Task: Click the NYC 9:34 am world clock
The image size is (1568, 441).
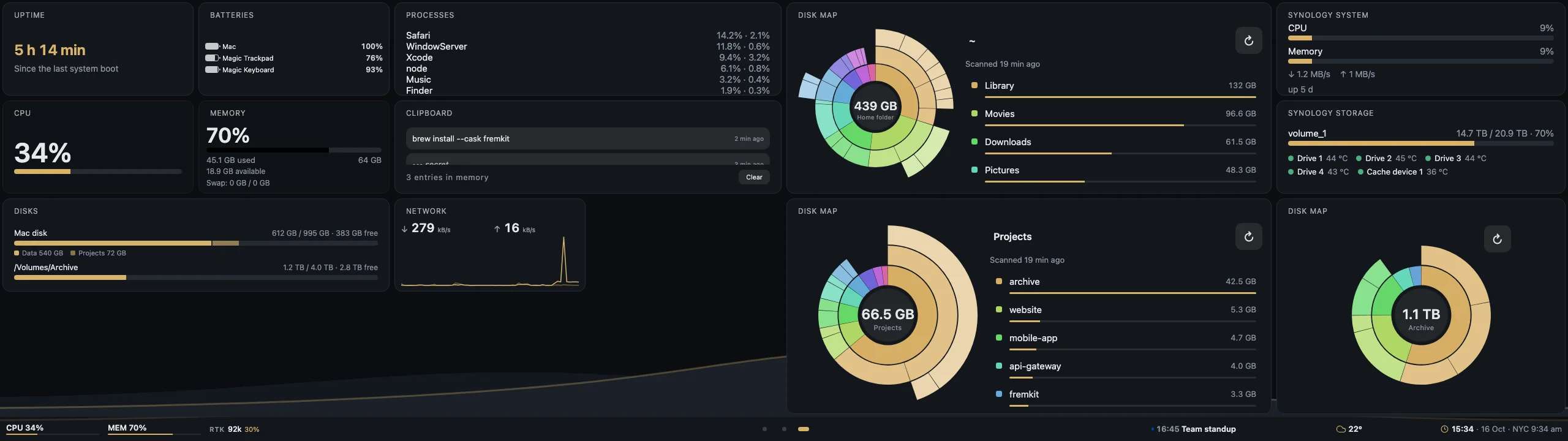Action: (x=1537, y=429)
